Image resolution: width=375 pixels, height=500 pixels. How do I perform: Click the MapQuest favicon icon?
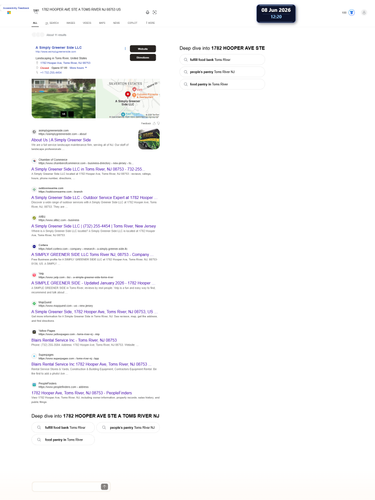tap(34, 304)
